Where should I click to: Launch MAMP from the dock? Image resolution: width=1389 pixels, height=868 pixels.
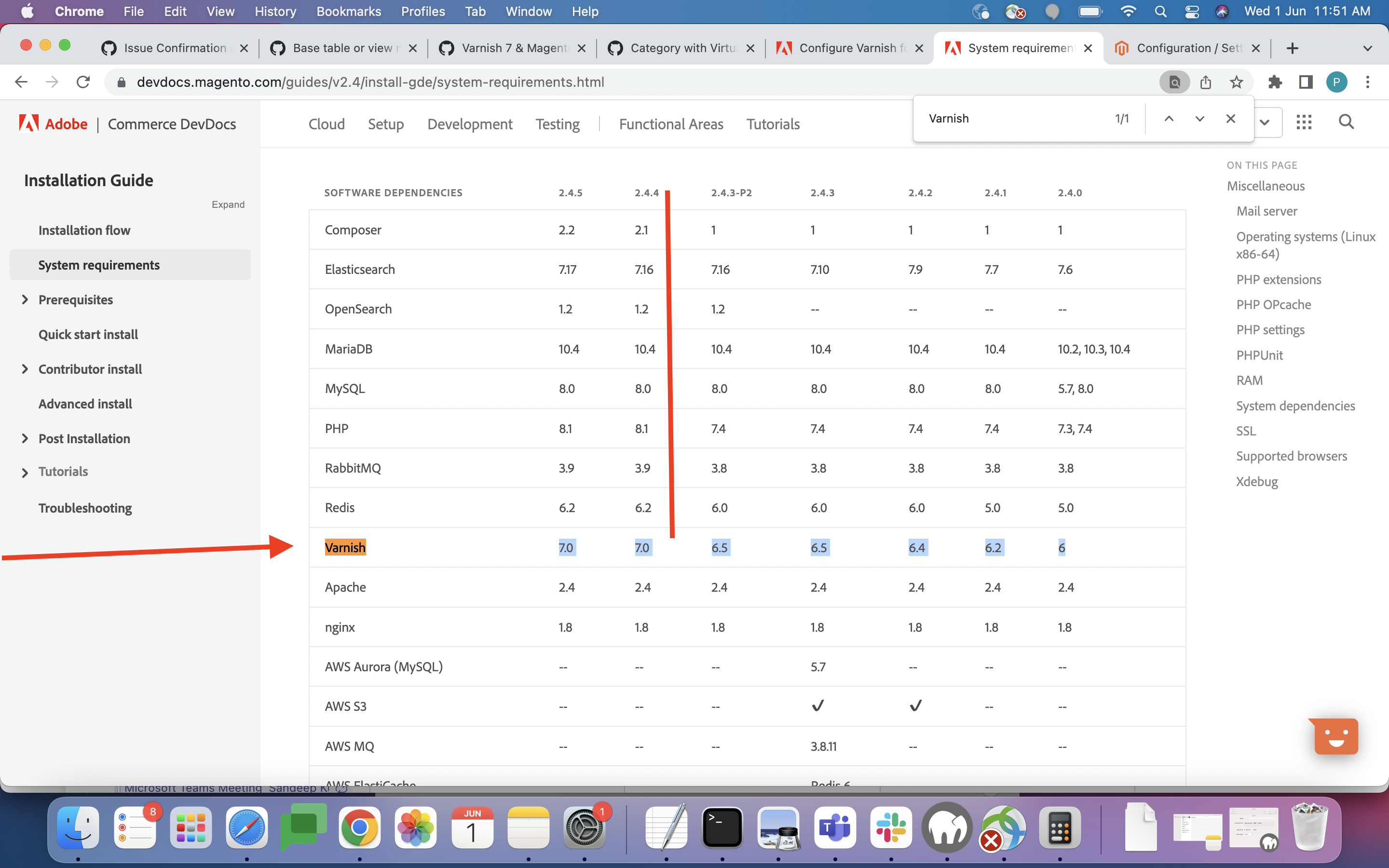947,827
